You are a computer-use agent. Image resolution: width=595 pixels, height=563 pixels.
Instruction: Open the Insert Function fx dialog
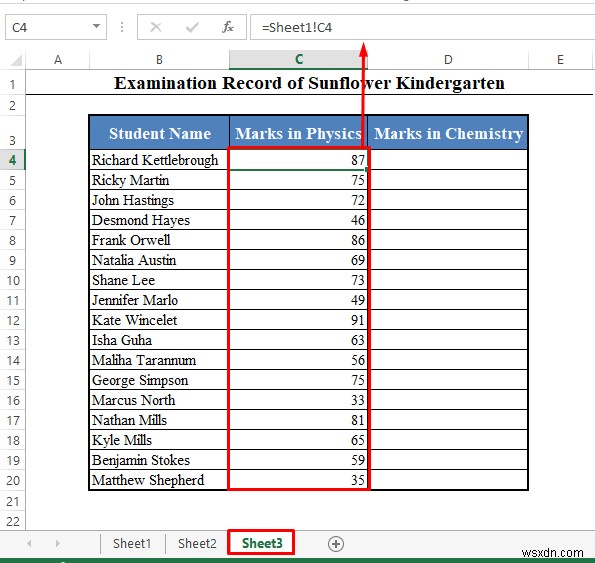[x=228, y=27]
